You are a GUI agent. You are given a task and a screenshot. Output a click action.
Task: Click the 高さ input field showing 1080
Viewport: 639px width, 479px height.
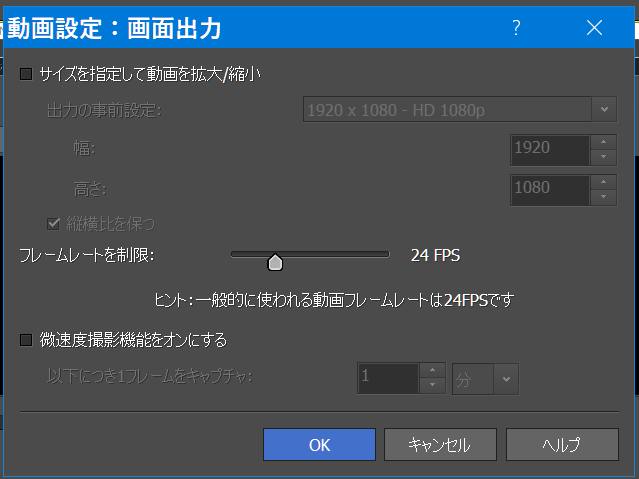point(550,190)
